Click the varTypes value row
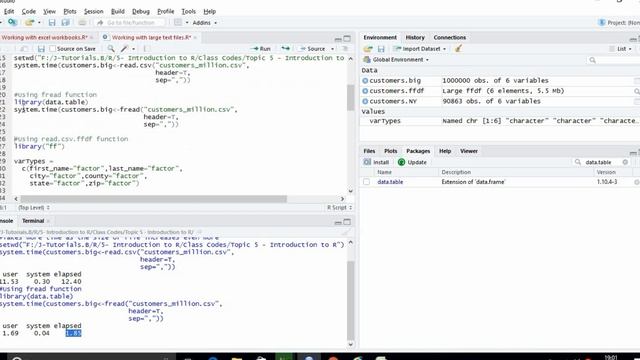640x360 pixels. pyautogui.click(x=500, y=121)
